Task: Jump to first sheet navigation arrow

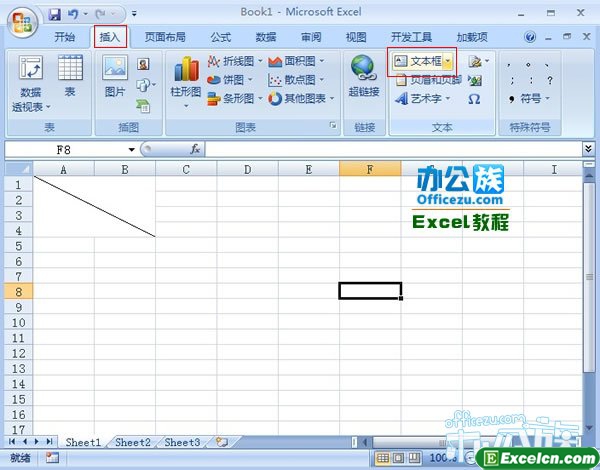Action: click(x=12, y=442)
